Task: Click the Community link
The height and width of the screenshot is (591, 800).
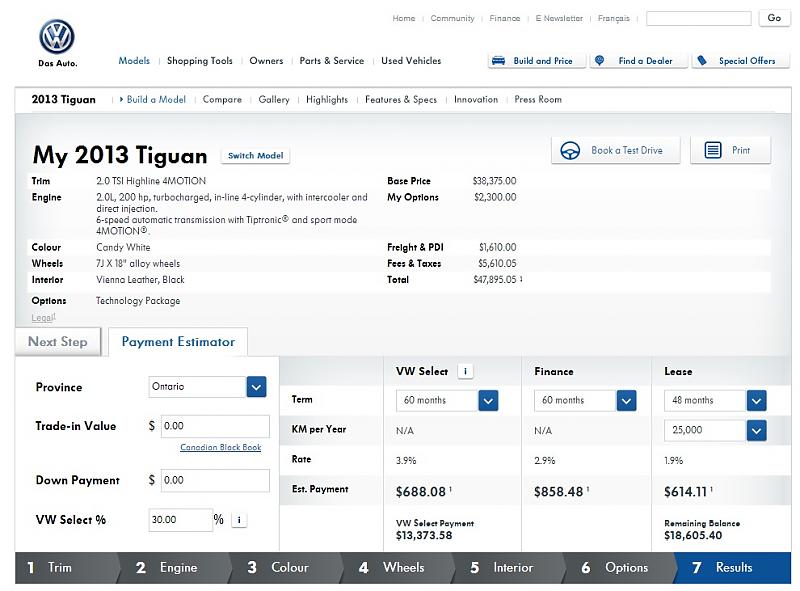Action: pos(452,18)
